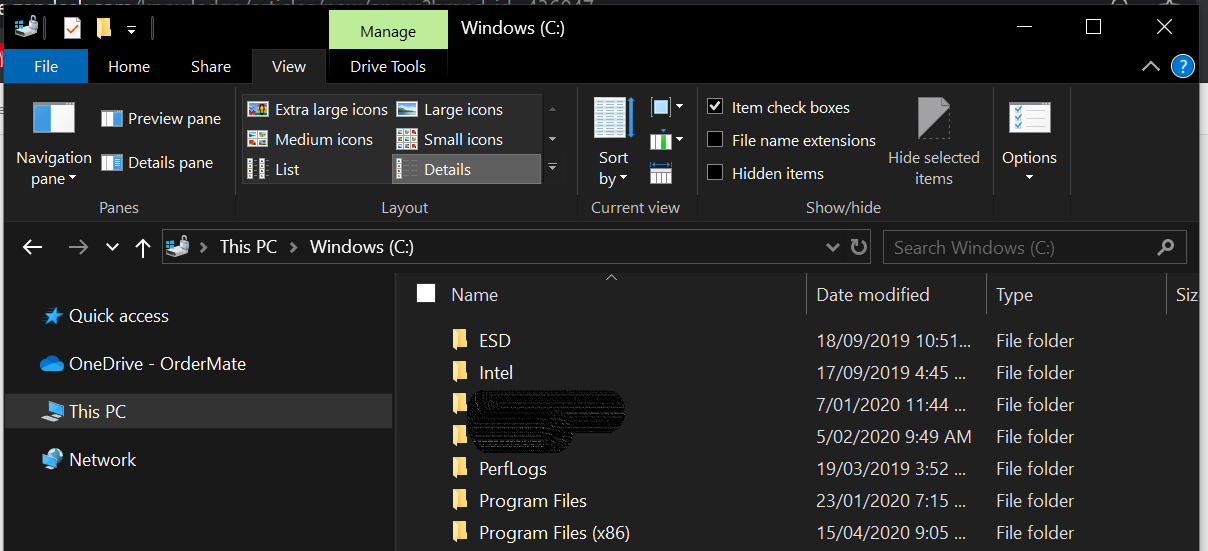Open the Navigation pane dropdown

click(x=54, y=143)
